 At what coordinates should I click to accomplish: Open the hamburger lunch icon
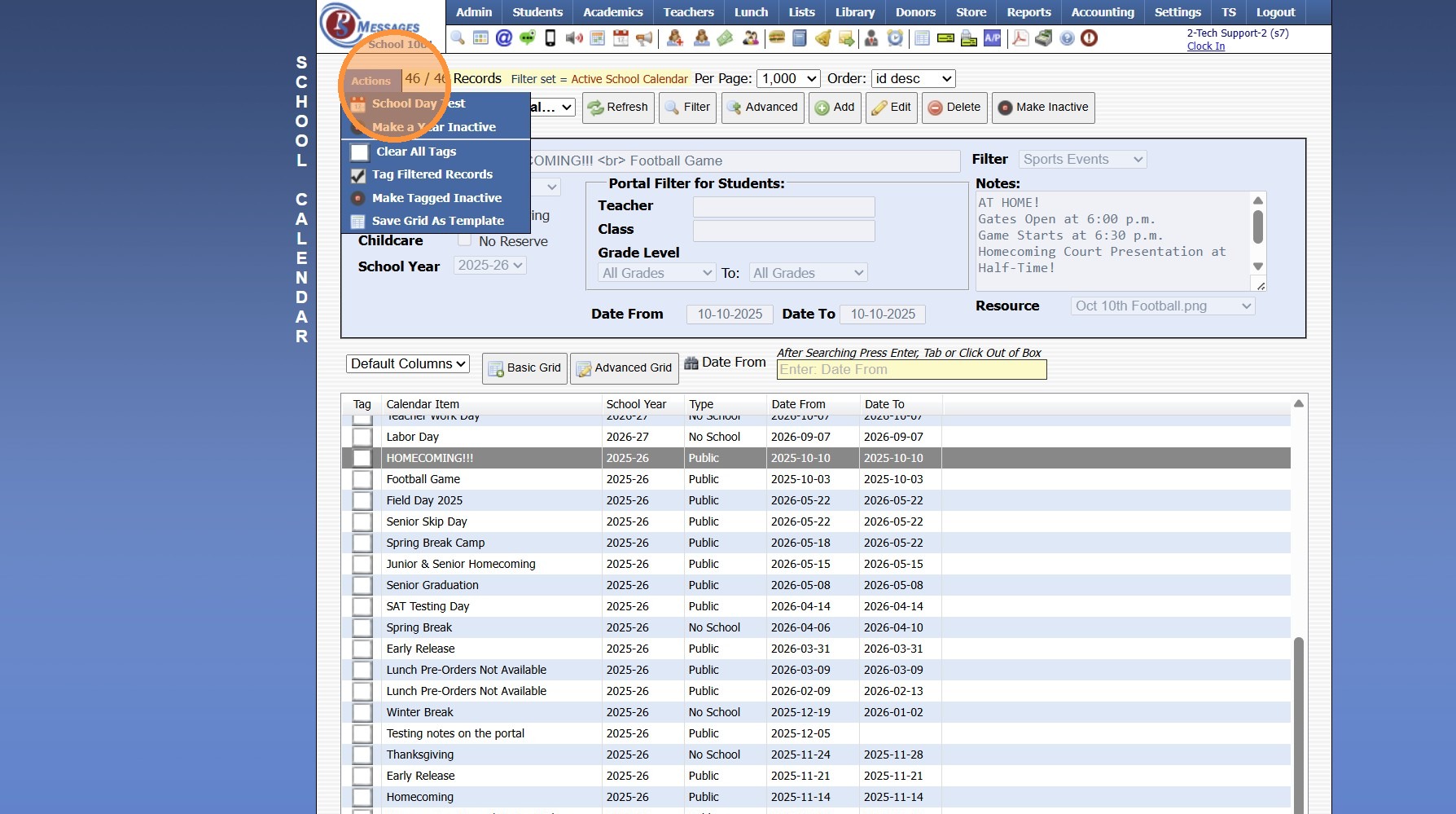pyautogui.click(x=777, y=38)
